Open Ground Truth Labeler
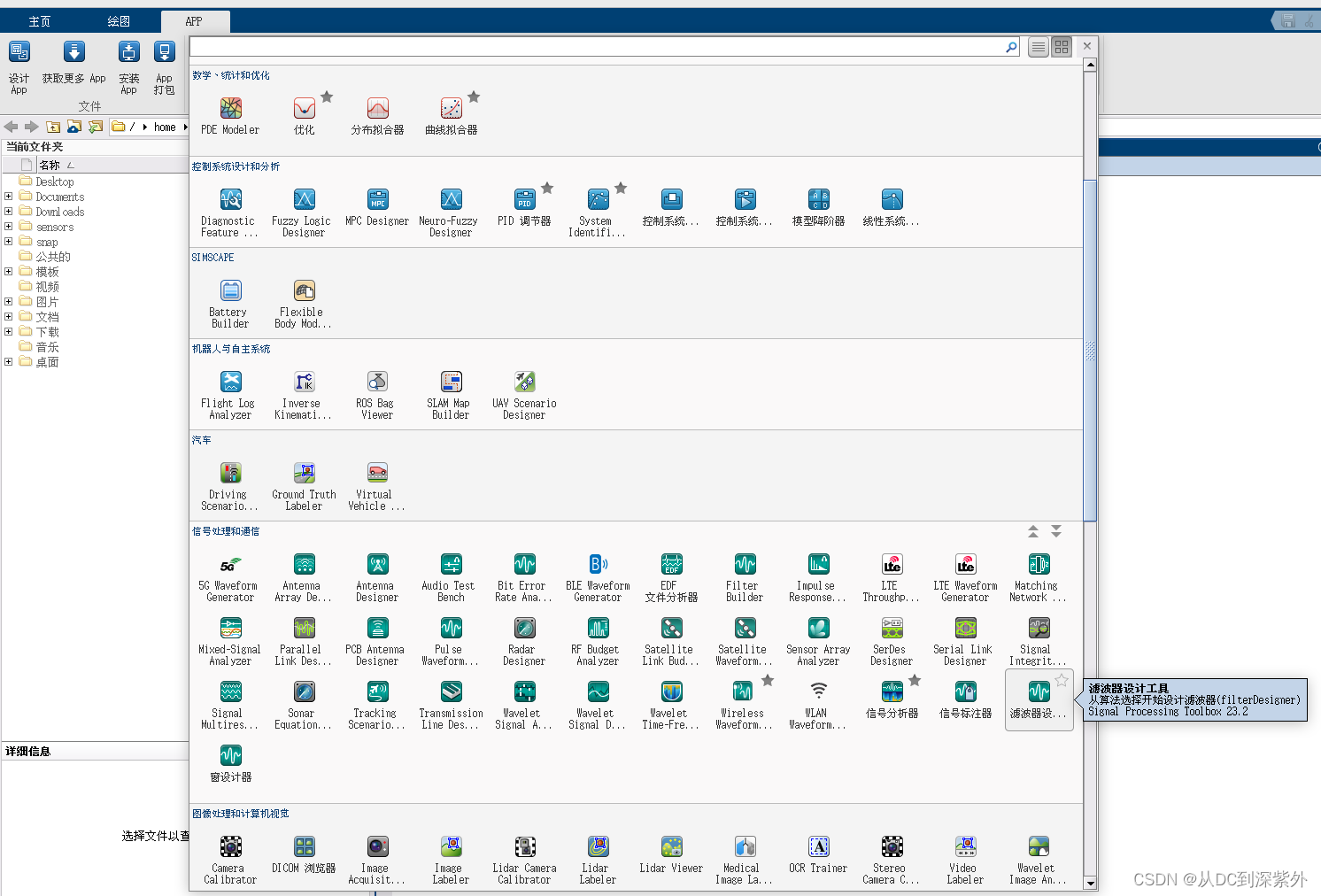This screenshot has height=896, width=1321. [304, 486]
